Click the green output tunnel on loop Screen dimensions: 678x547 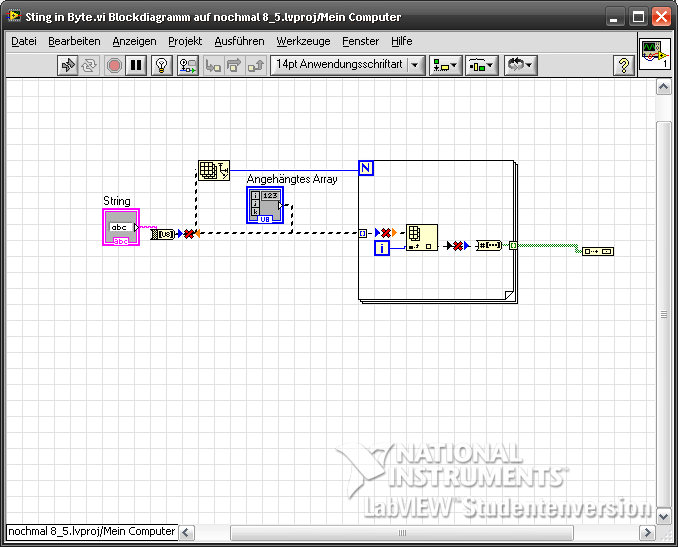tap(513, 246)
